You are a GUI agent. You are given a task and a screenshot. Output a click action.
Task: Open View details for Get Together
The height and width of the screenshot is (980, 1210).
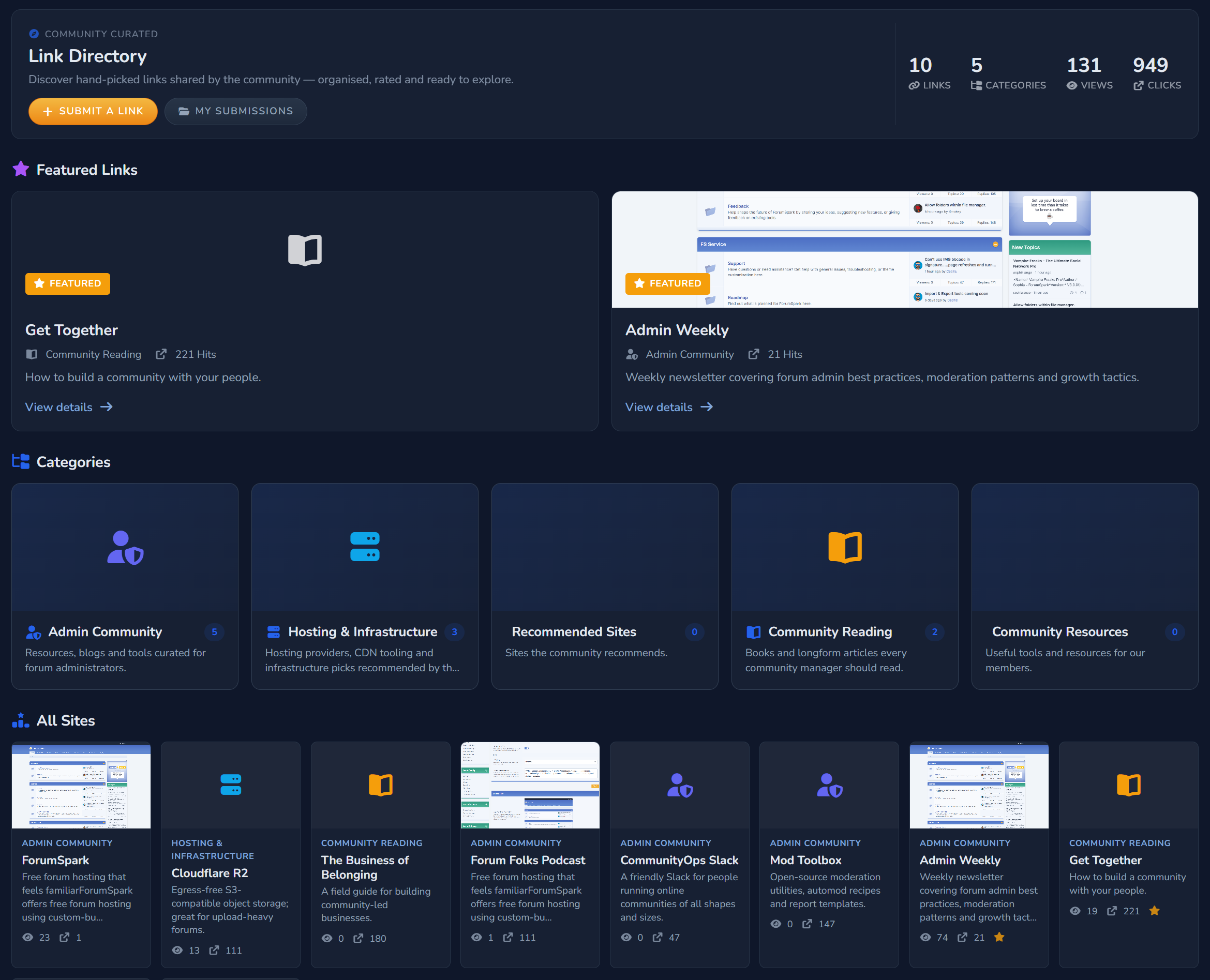click(69, 407)
